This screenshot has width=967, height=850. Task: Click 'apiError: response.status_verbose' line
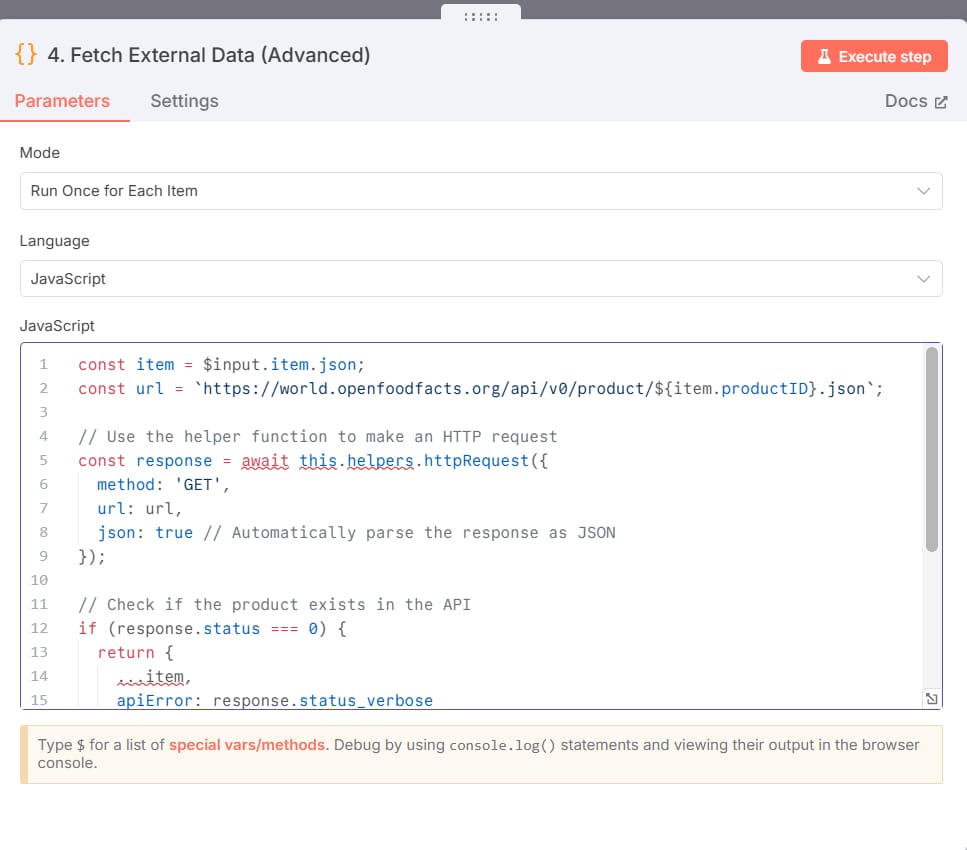pos(274,701)
